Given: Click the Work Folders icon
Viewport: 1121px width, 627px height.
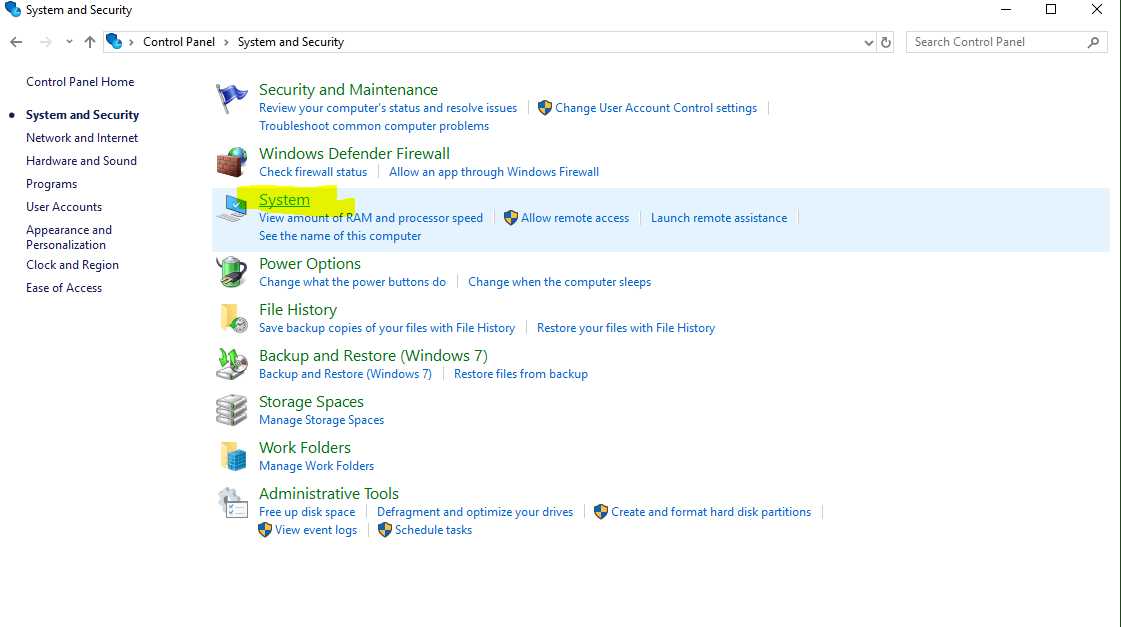Looking at the screenshot, I should click(x=233, y=456).
